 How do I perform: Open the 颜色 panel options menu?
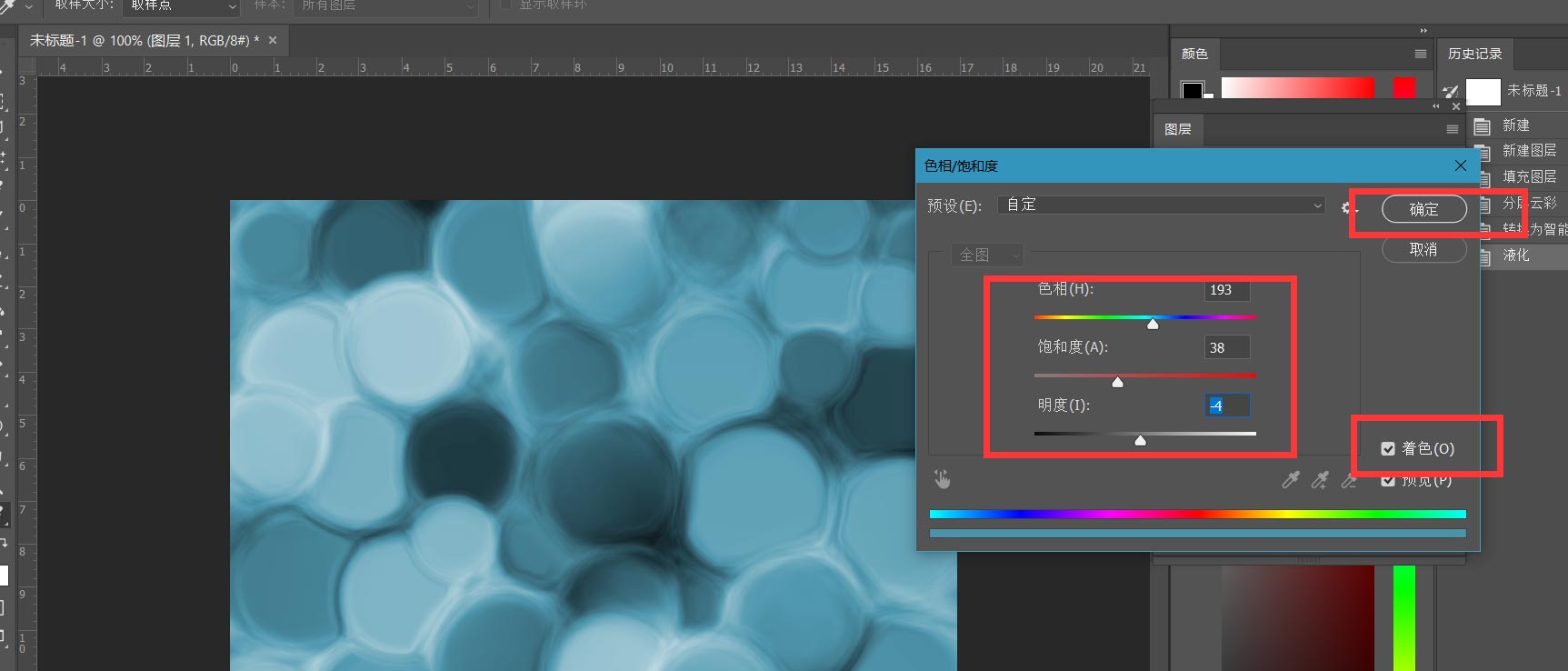pos(1421,54)
